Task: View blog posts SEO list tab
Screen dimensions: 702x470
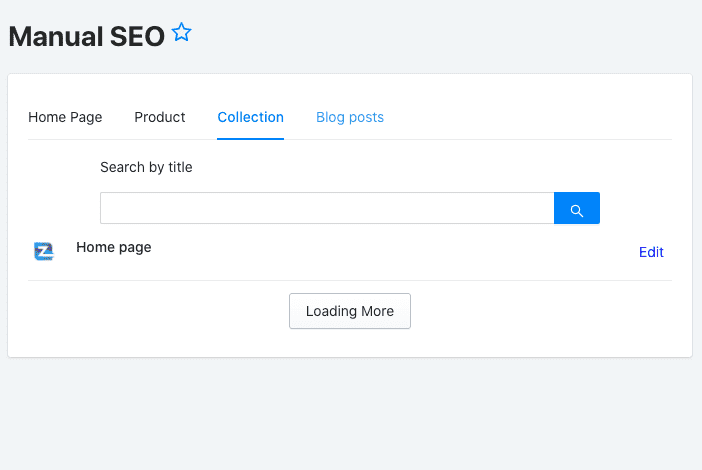Action: 350,117
